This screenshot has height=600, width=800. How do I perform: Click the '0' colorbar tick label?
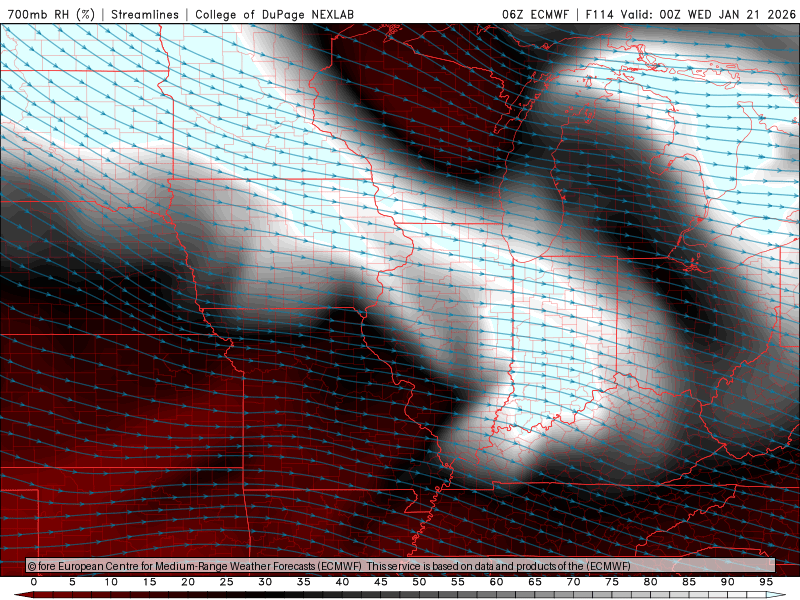34,582
